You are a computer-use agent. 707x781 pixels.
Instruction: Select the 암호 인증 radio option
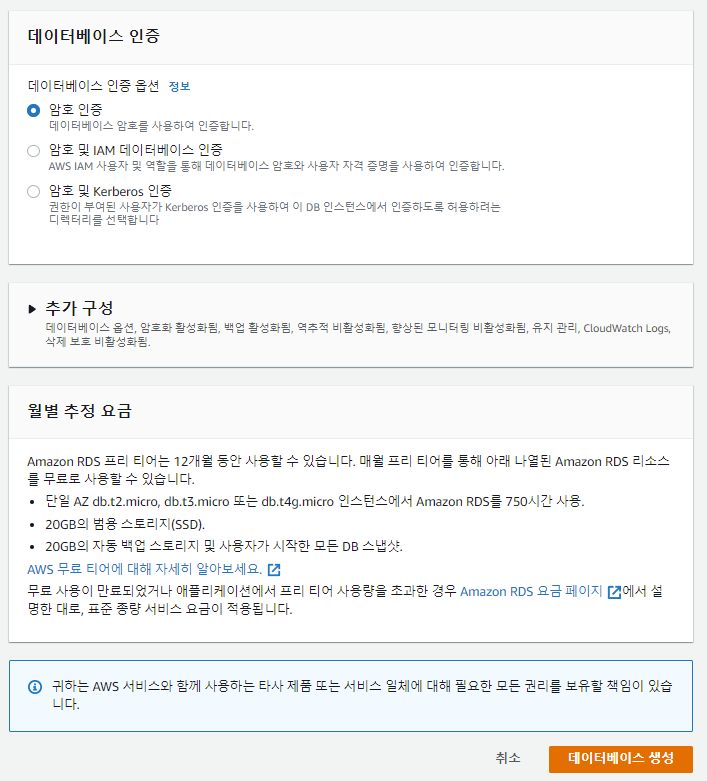tap(33, 110)
